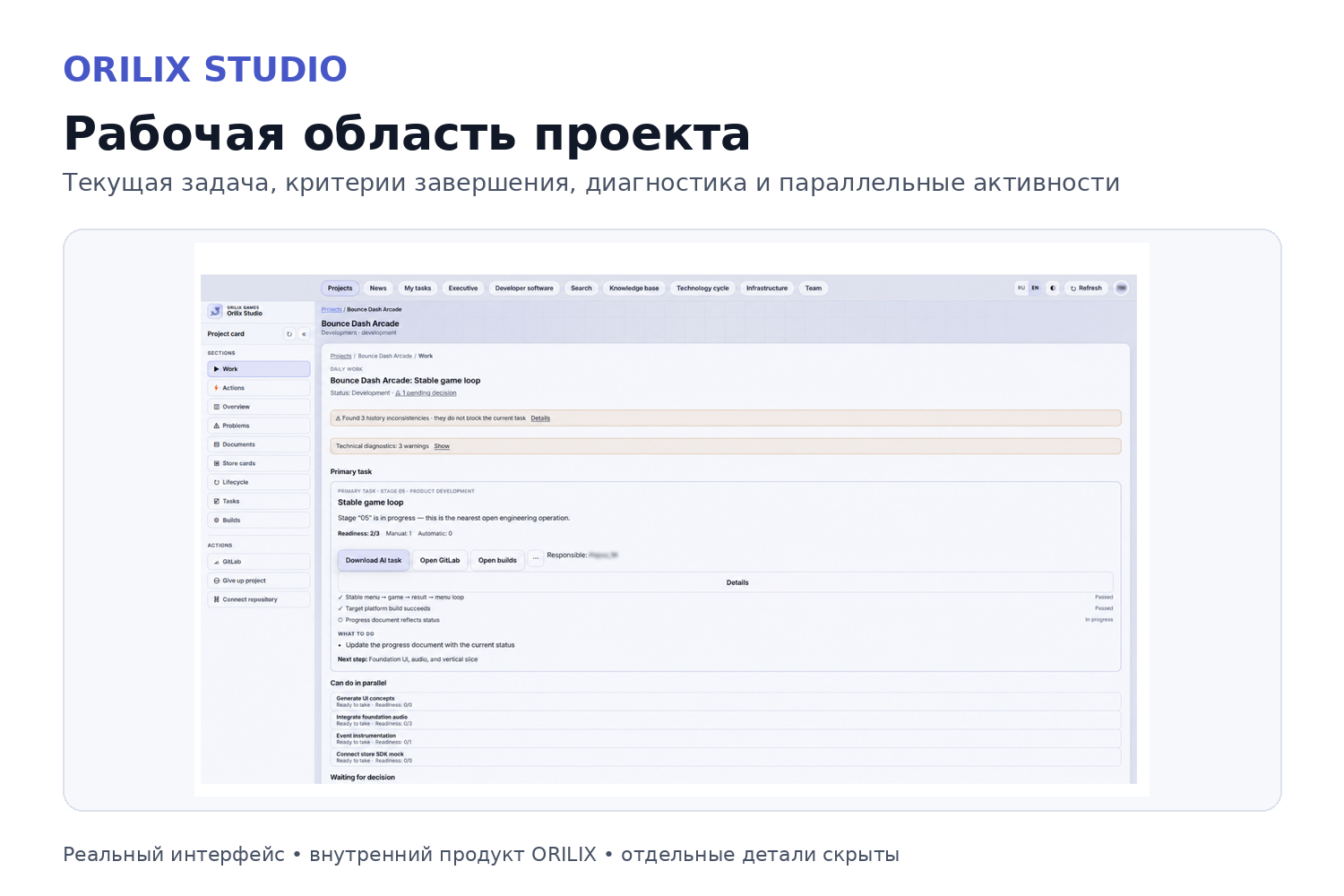The height and width of the screenshot is (896, 1344).
Task: Click the Projects link in the header breadcrumb
Action: 332,309
